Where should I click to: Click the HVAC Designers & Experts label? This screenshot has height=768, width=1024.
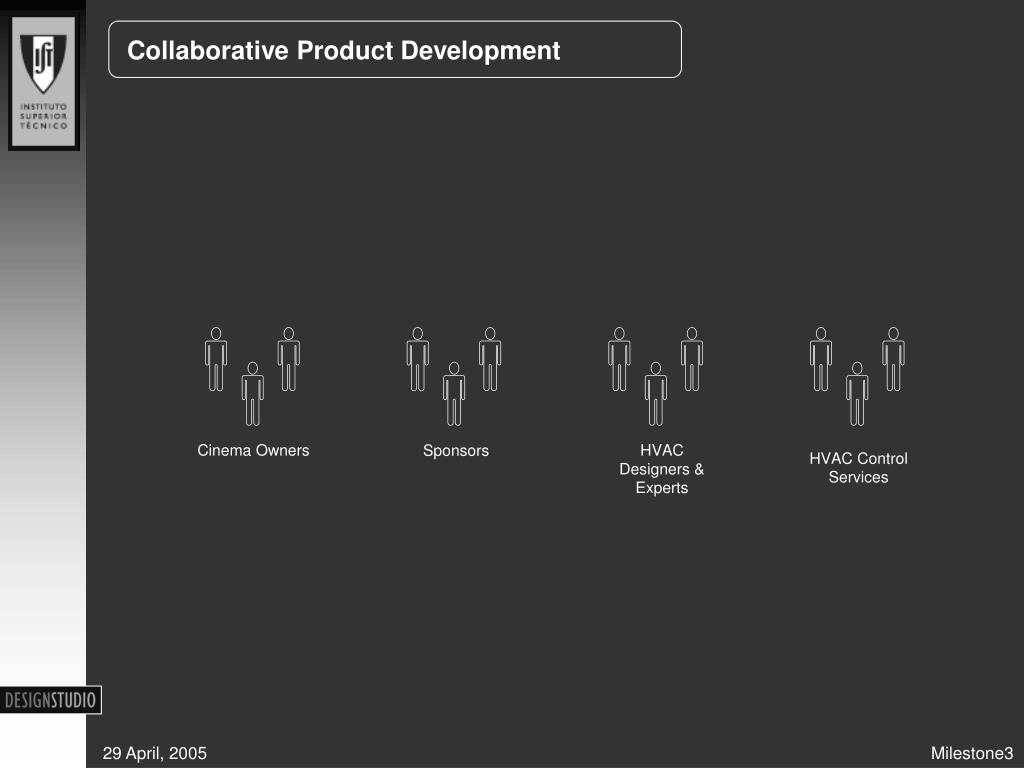[x=662, y=469]
